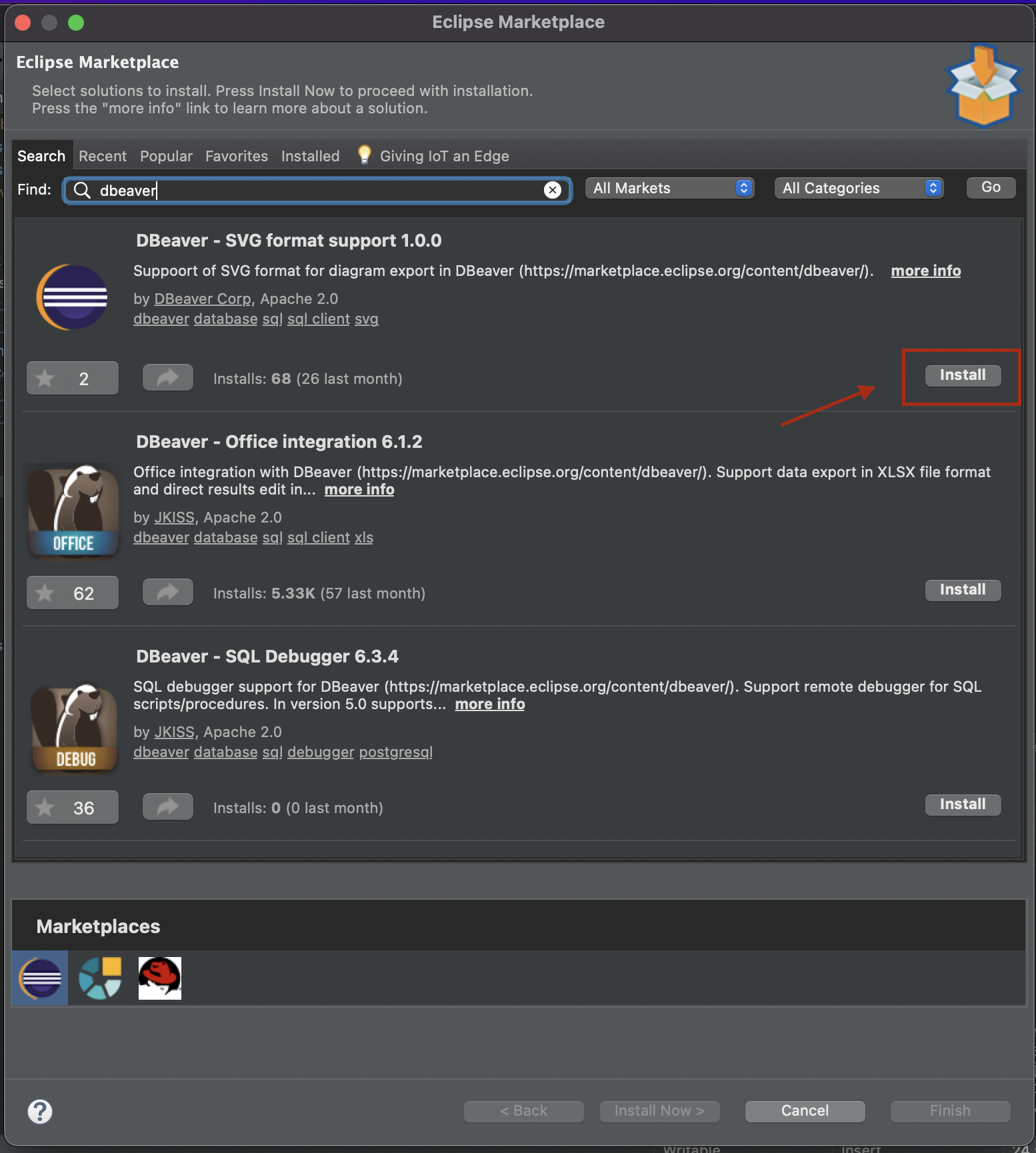Click the Office integration beaver logo
Screen dimensions: 1036x1153
coord(73,511)
